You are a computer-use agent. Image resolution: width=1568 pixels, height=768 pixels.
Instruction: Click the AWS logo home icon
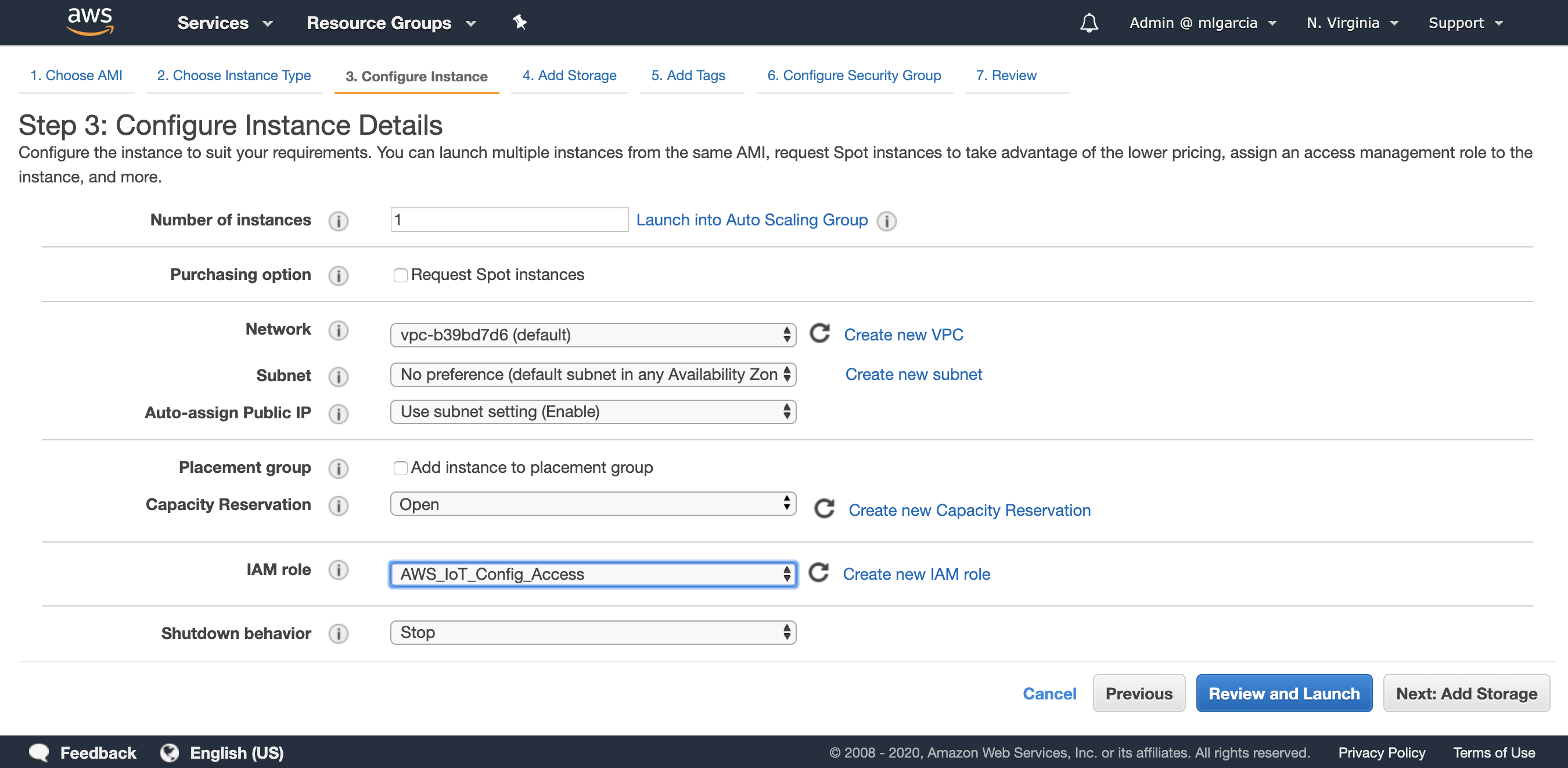coord(89,22)
